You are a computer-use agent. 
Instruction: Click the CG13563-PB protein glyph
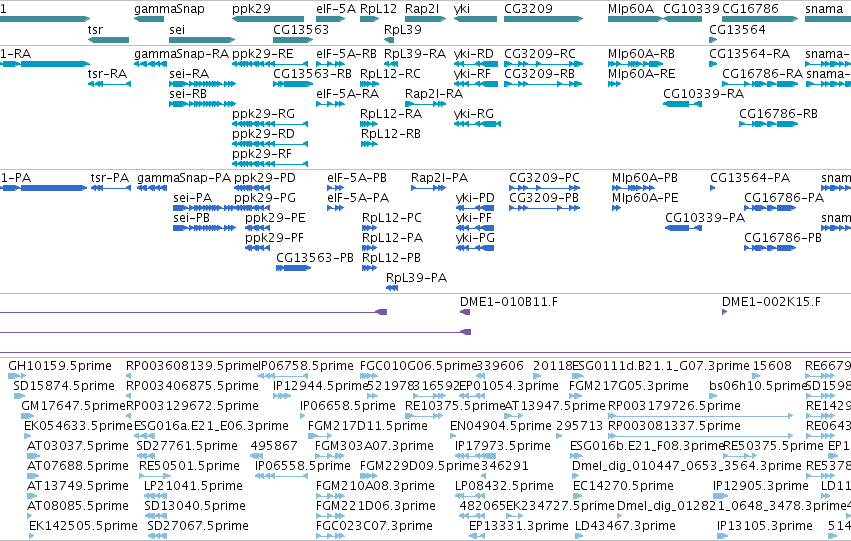(293, 268)
